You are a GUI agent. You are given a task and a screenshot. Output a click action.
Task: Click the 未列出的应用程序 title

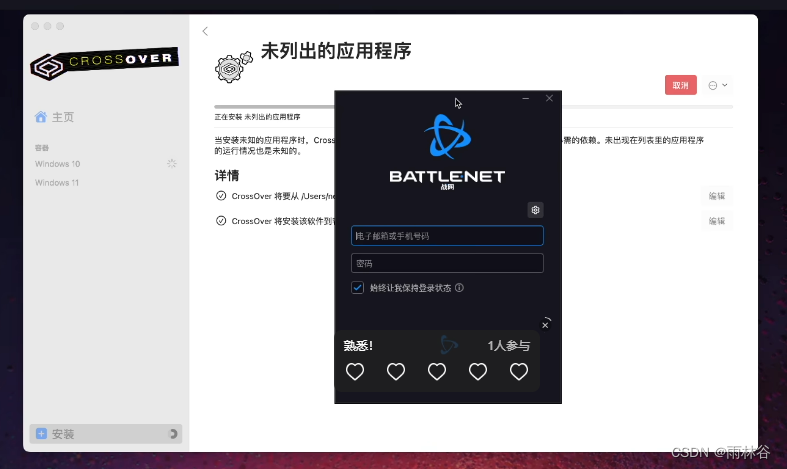[336, 51]
